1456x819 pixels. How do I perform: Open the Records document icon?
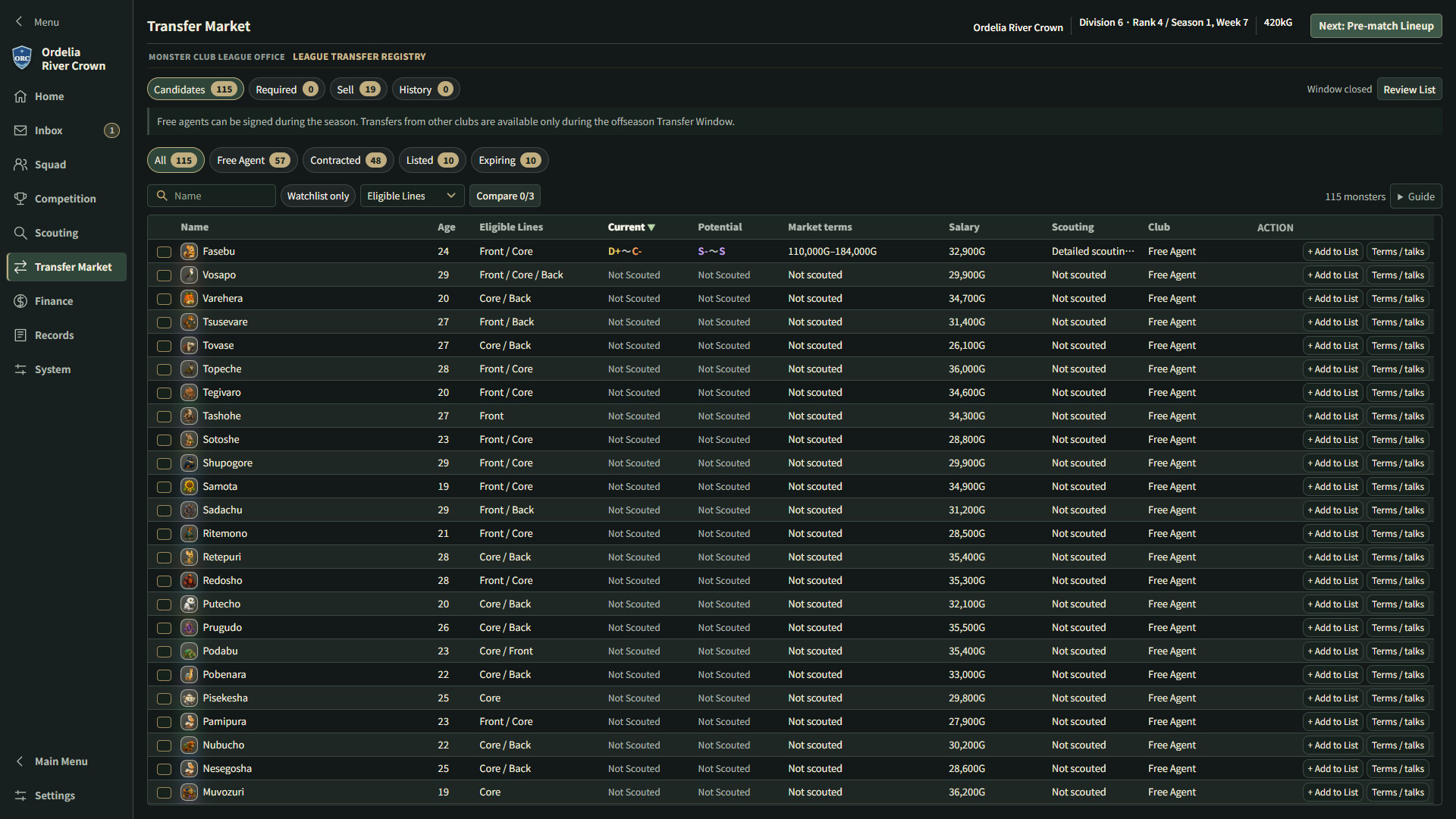tap(20, 335)
